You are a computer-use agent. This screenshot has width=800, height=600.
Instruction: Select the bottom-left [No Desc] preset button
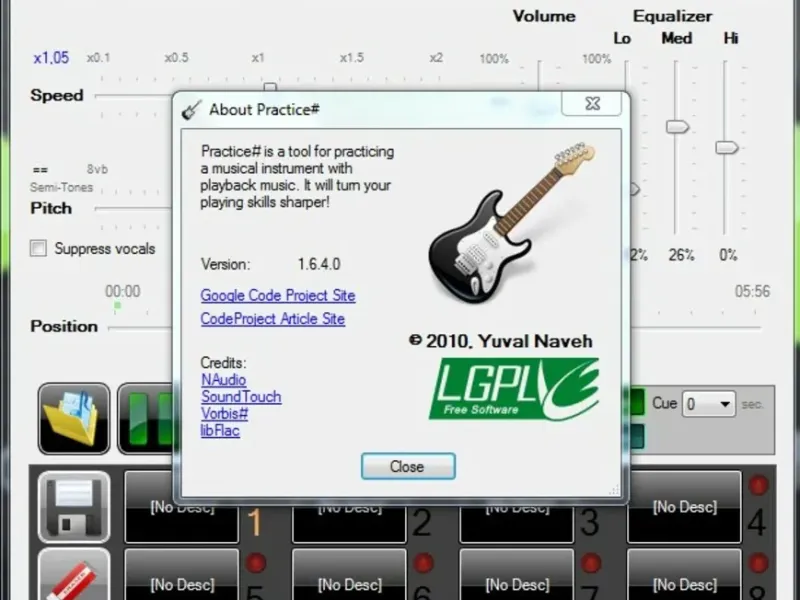click(182, 574)
